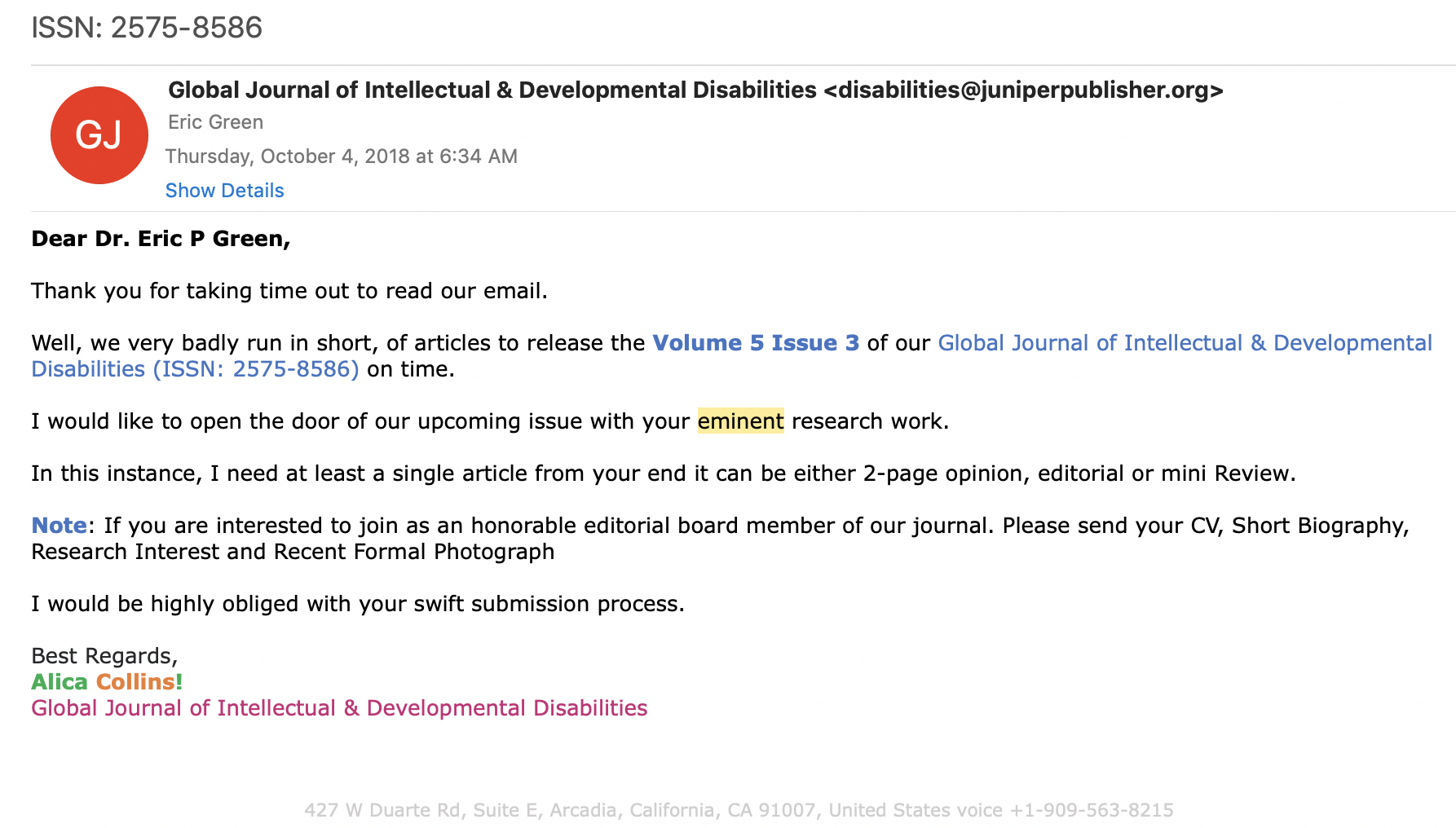1456x828 pixels.
Task: Click the pink journal name in signature
Action: point(339,708)
